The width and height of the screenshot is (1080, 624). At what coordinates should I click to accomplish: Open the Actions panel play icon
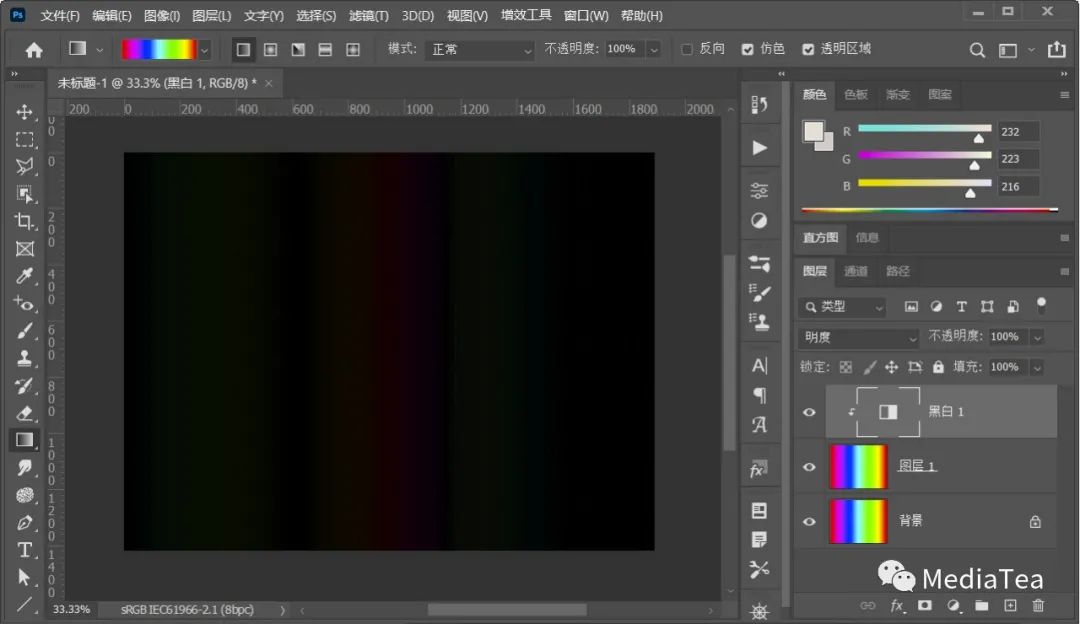click(760, 148)
